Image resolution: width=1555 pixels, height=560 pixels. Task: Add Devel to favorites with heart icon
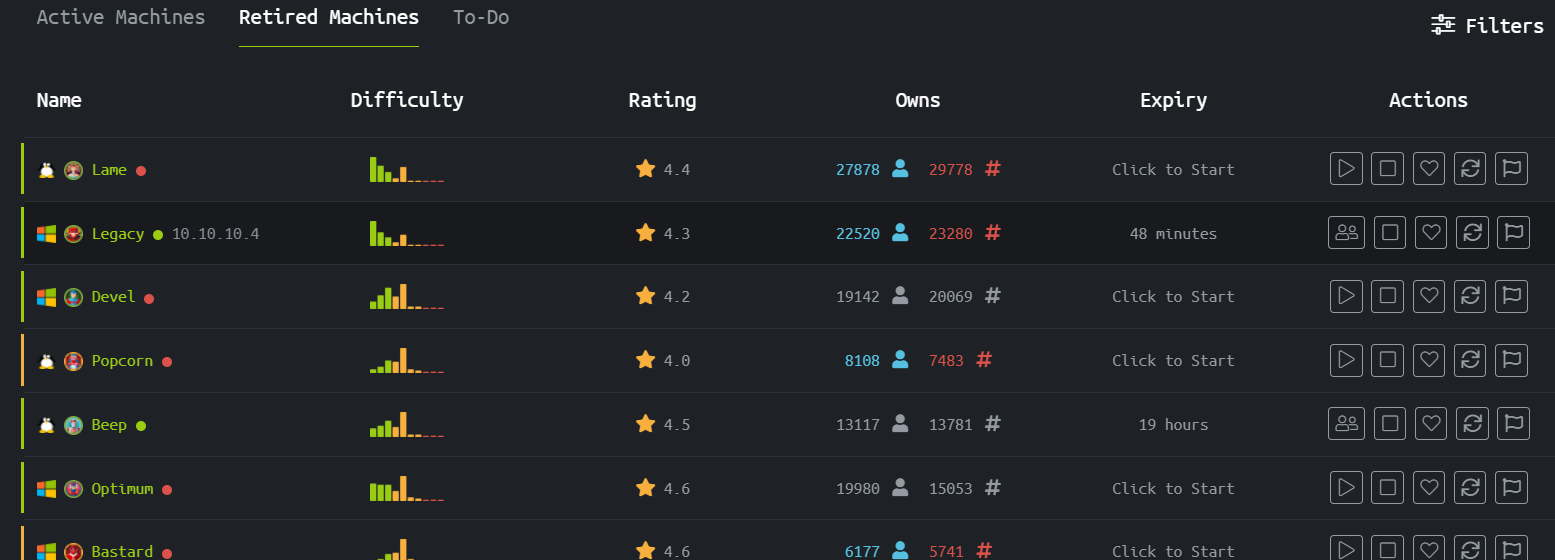[1430, 296]
